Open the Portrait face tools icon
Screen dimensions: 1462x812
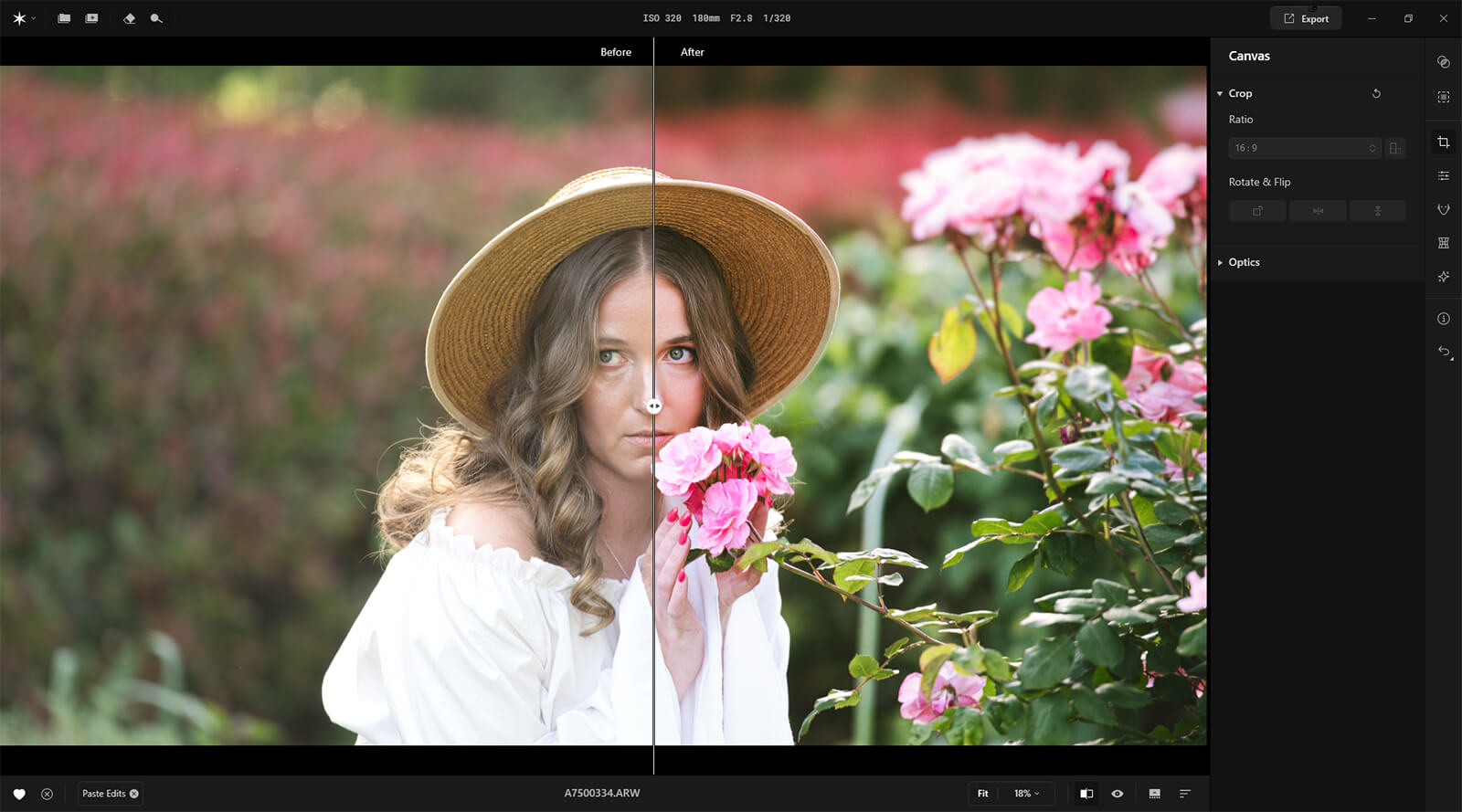point(1443,209)
